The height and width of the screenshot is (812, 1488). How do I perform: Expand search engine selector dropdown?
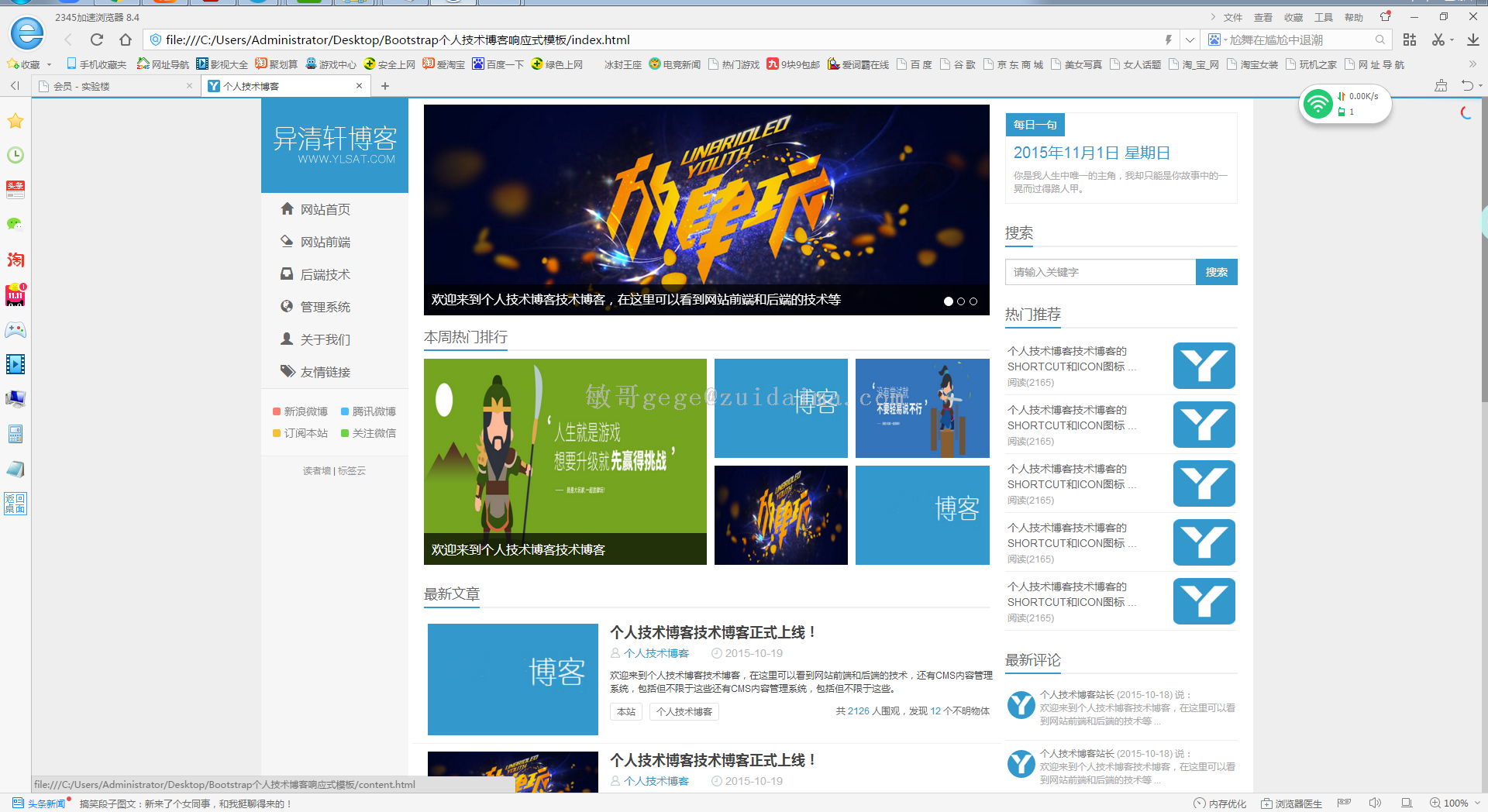tap(1218, 40)
